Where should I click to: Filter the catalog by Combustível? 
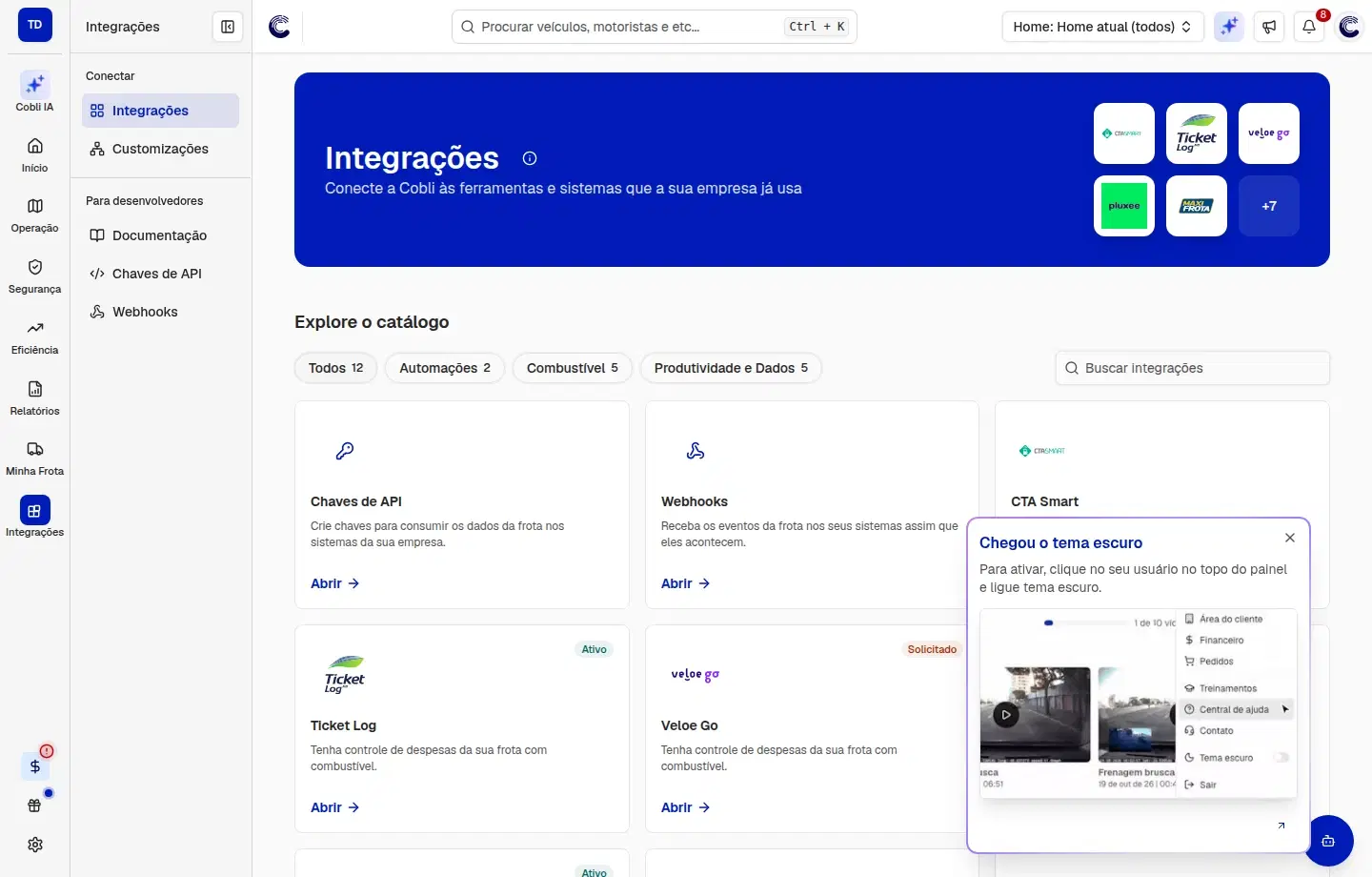tap(572, 368)
